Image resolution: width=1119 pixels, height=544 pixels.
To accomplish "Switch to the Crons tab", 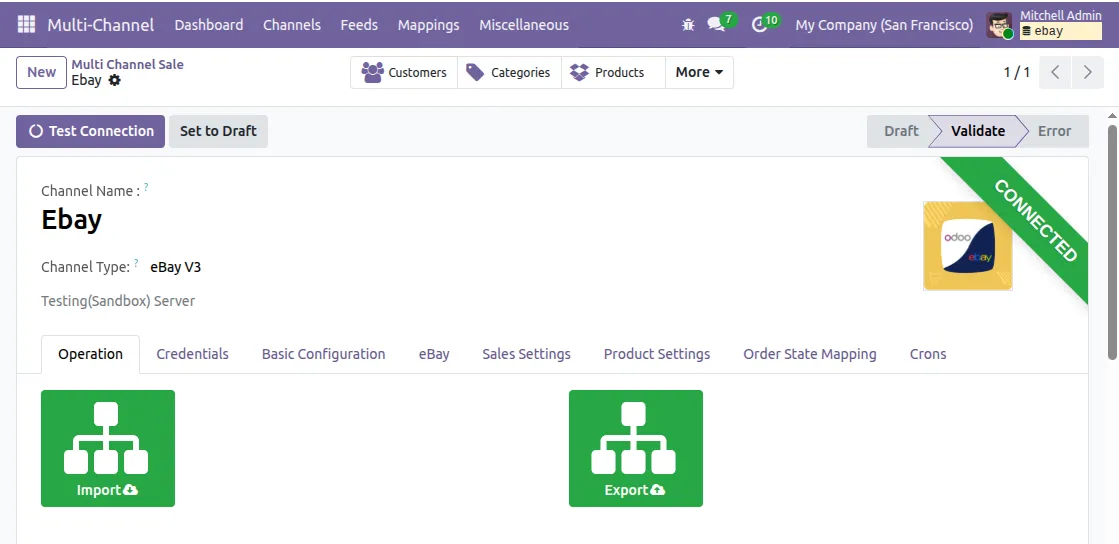I will coord(928,354).
